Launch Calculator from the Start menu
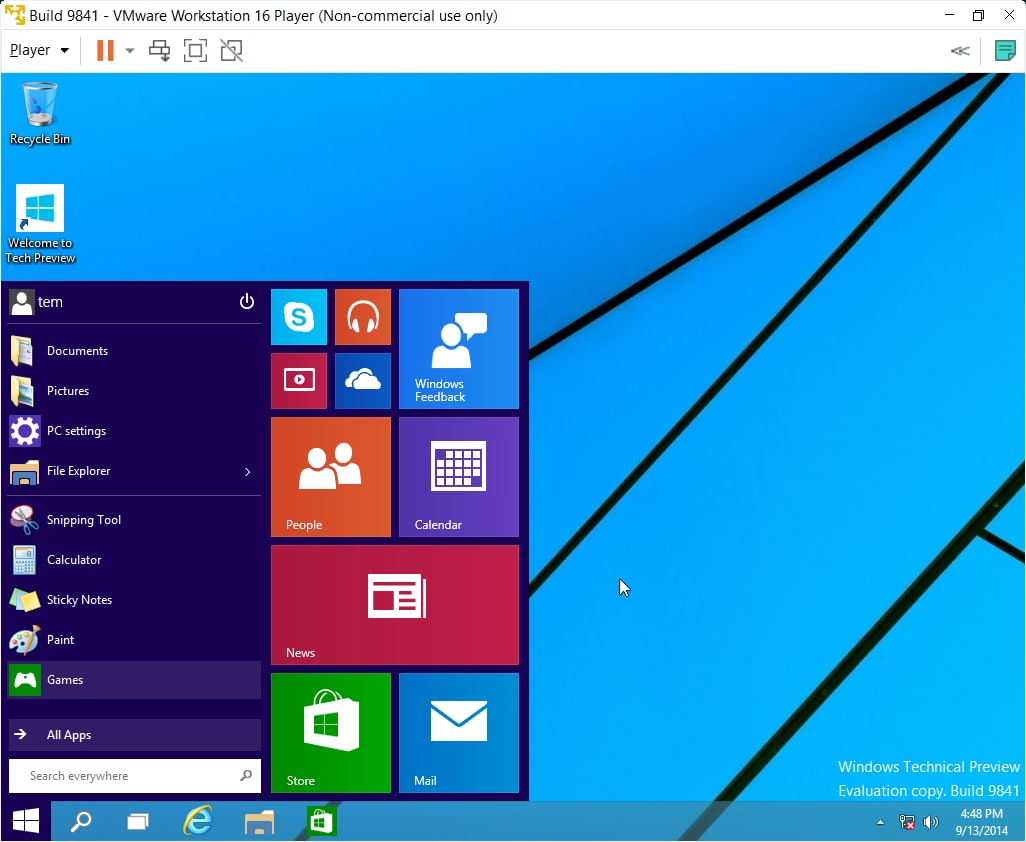This screenshot has width=1026, height=842. tap(134, 560)
